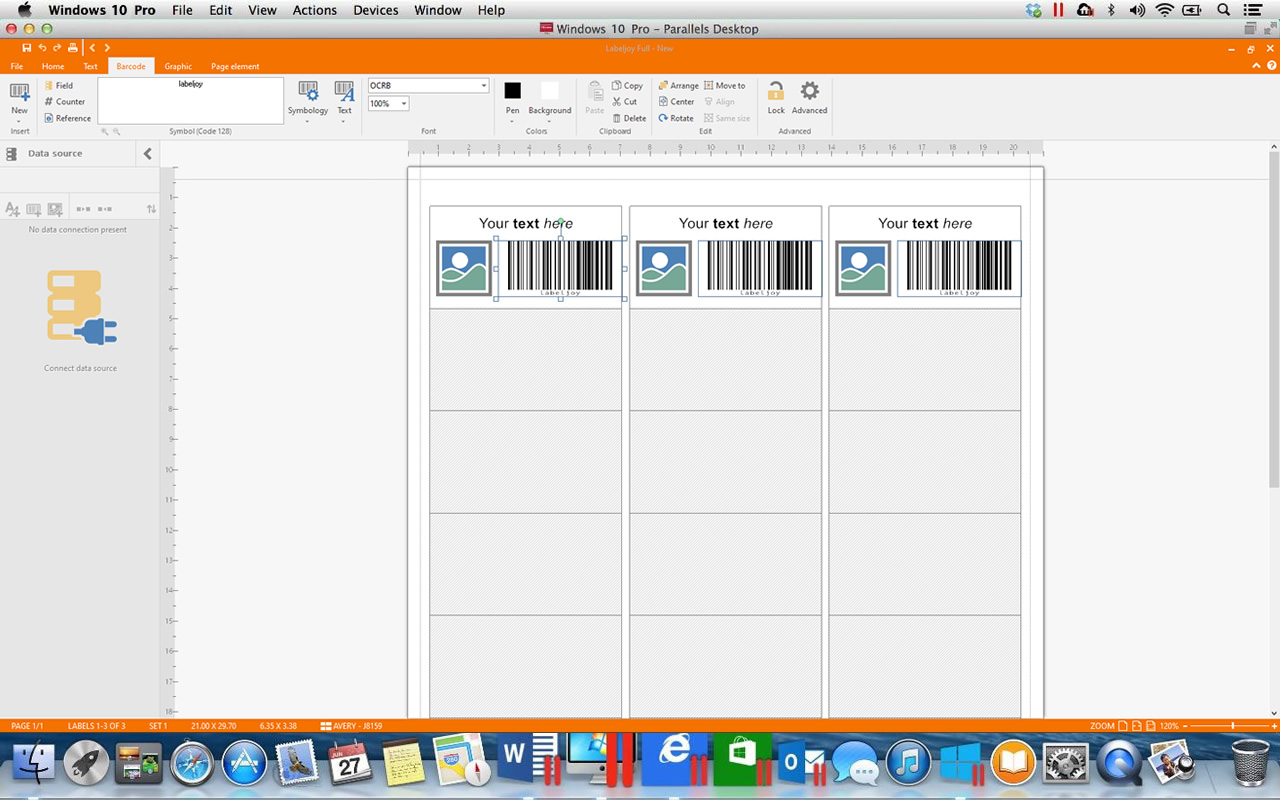Open the 100% font size dropdown
This screenshot has height=800, width=1280.
(388, 104)
